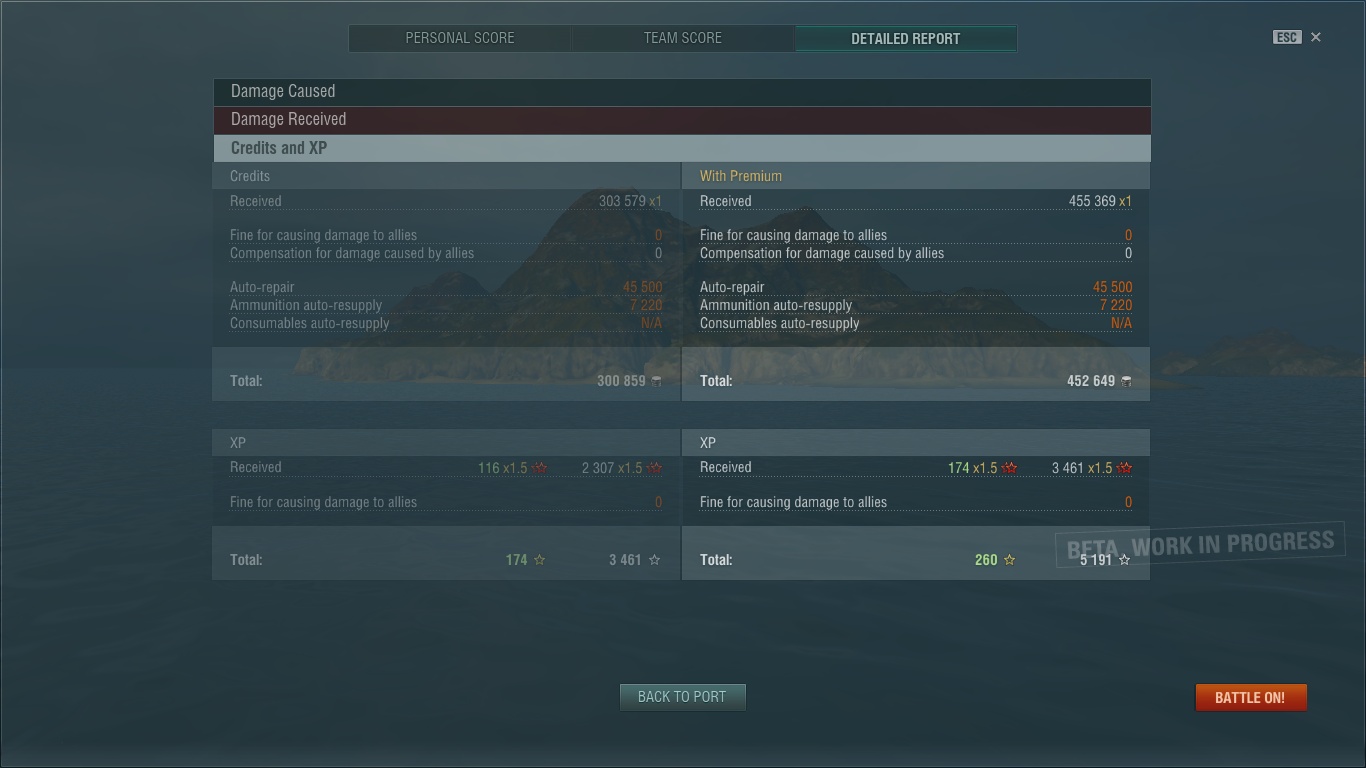Click the gold star beside 174 XP total
1366x768 pixels.
tap(540, 560)
